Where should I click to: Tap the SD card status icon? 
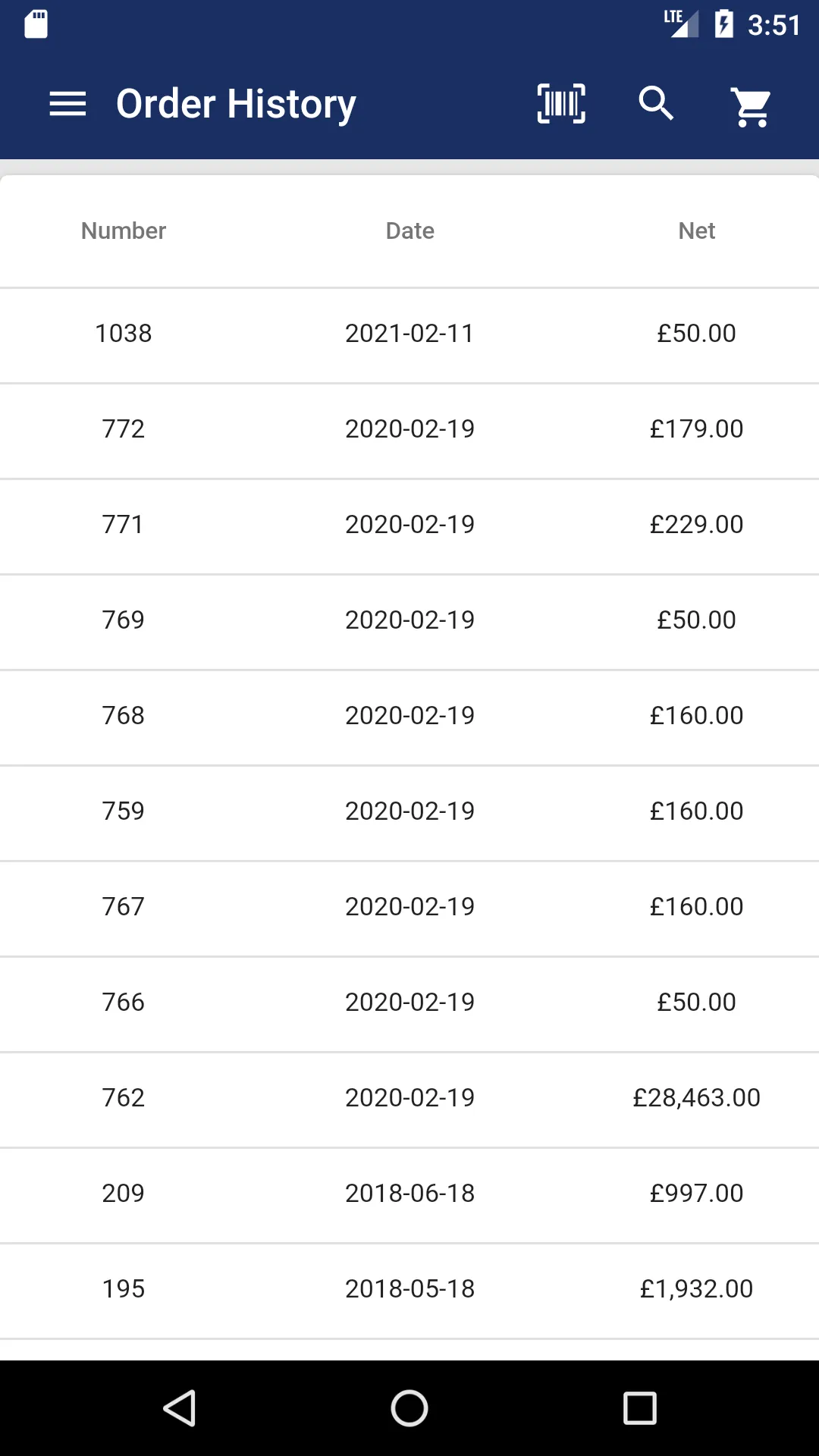[36, 24]
